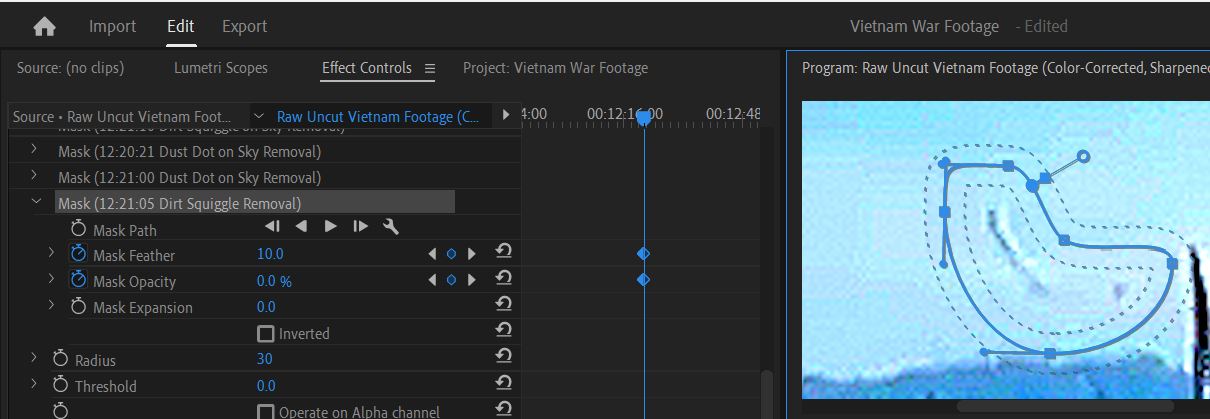Switch to the Export workspace tab
The height and width of the screenshot is (419, 1210).
(244, 26)
